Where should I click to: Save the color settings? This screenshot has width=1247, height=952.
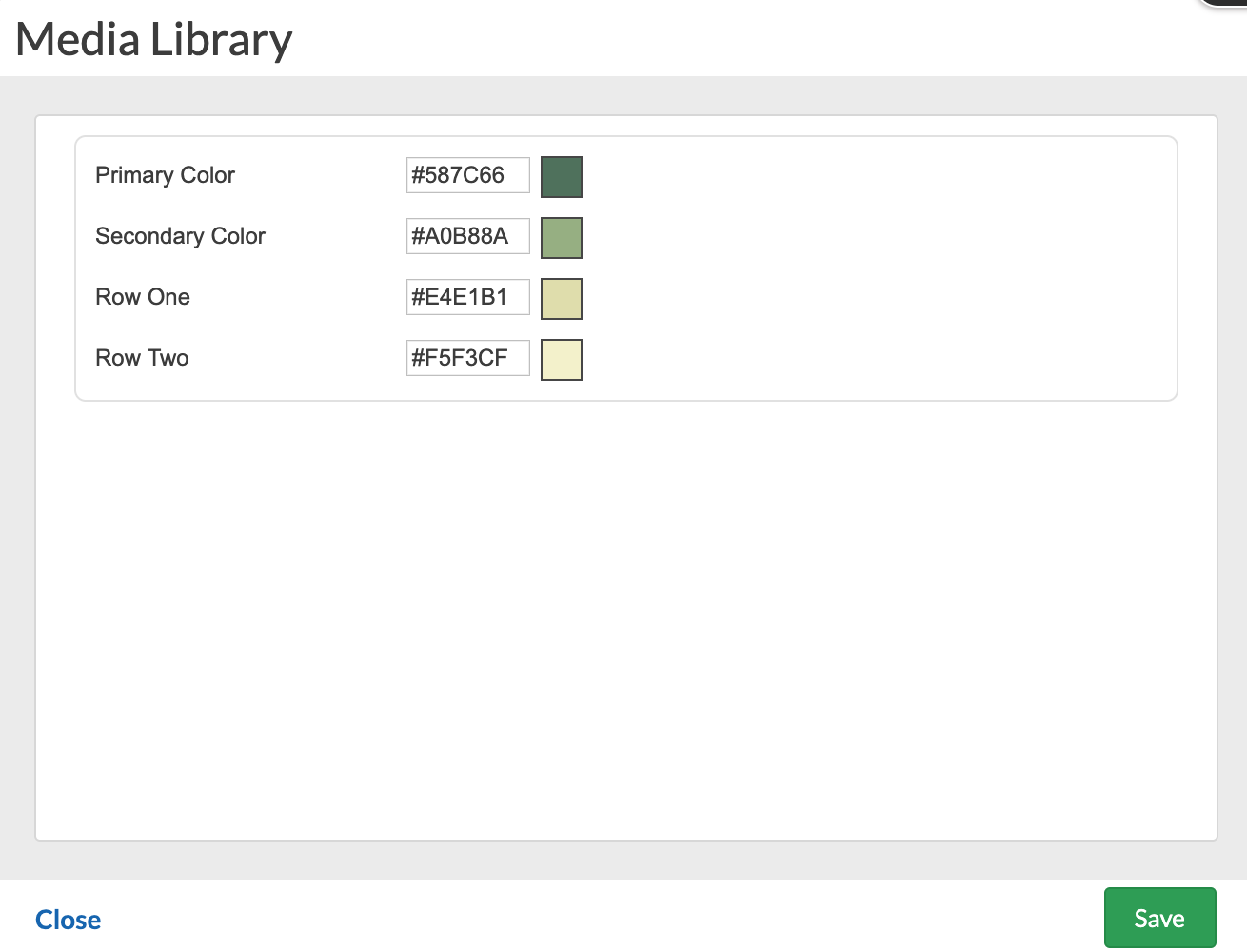[1159, 918]
